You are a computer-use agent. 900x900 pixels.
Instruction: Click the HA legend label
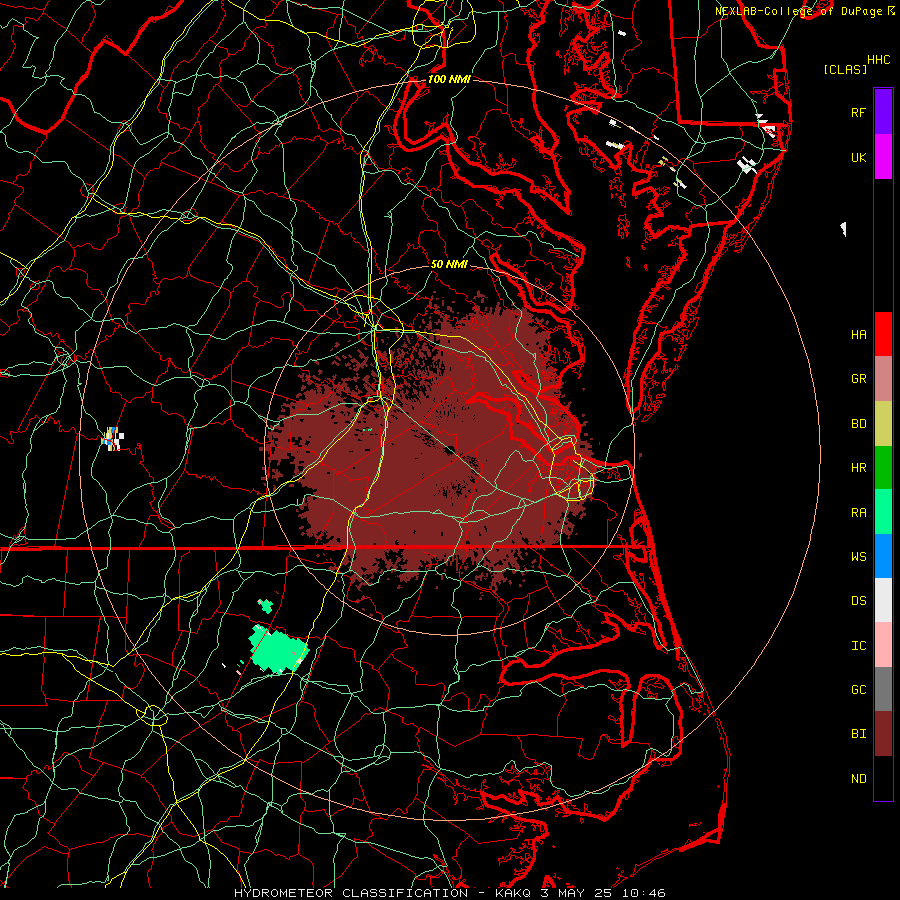coord(858,334)
